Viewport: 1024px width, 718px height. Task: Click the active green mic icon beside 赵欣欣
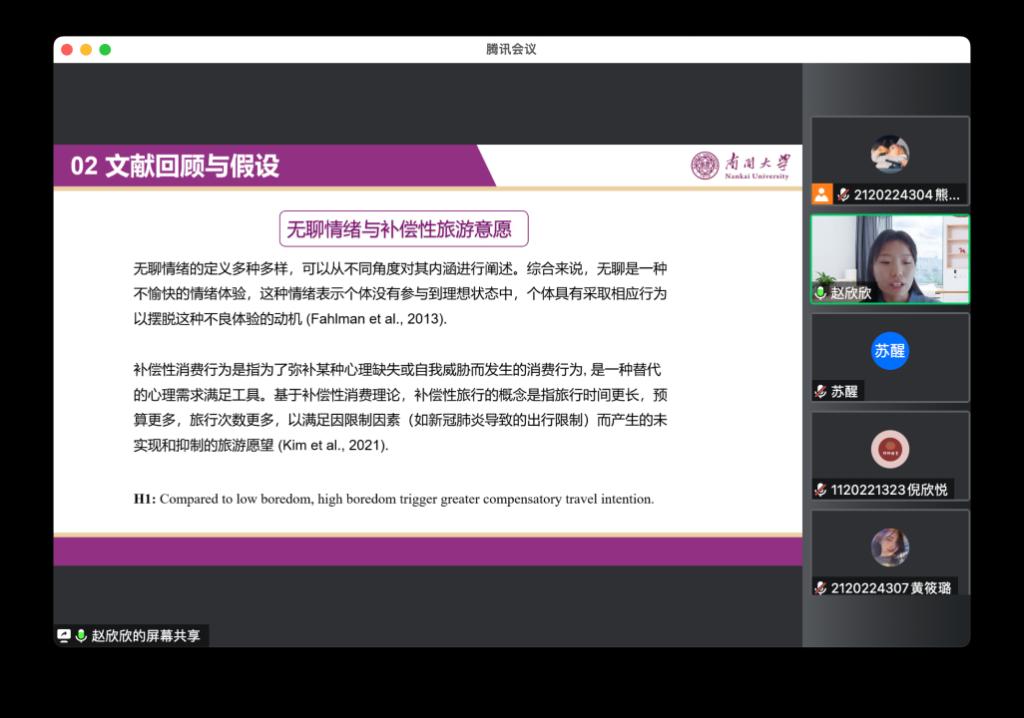(821, 293)
